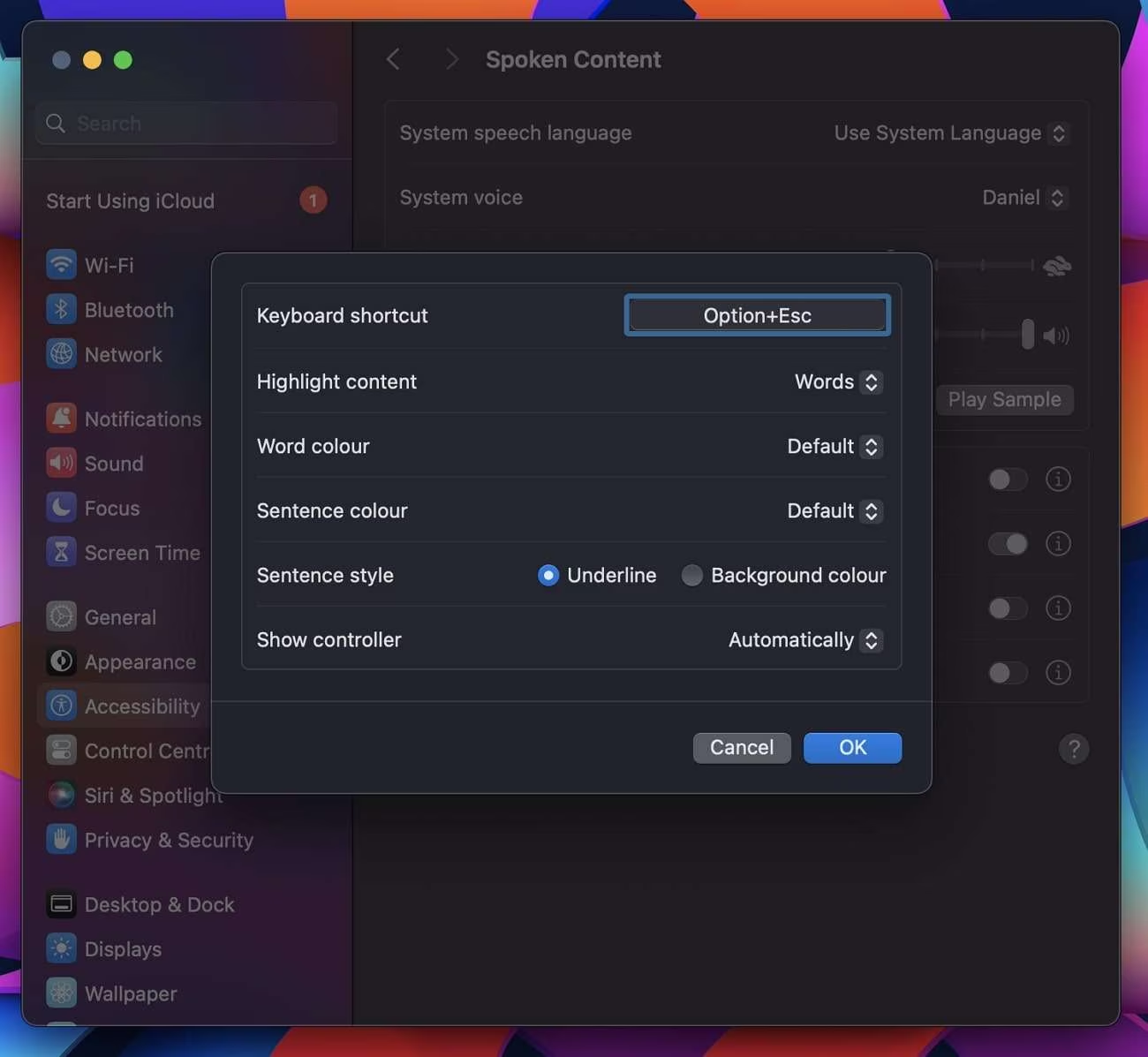
Task: Click the Wallpaper settings icon
Action: [x=61, y=993]
